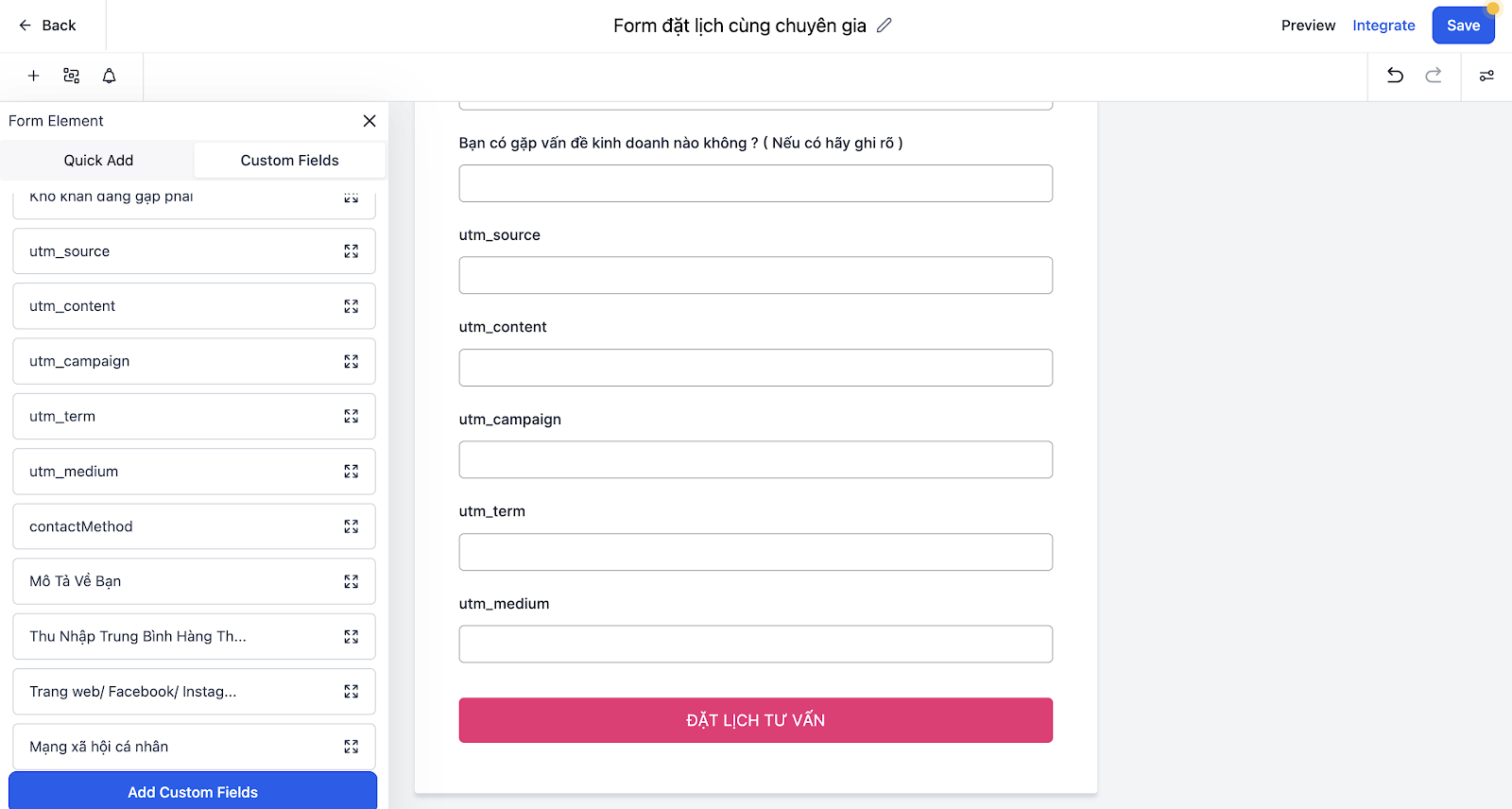Click the undo arrow icon
This screenshot has height=809, width=1512.
(x=1395, y=76)
